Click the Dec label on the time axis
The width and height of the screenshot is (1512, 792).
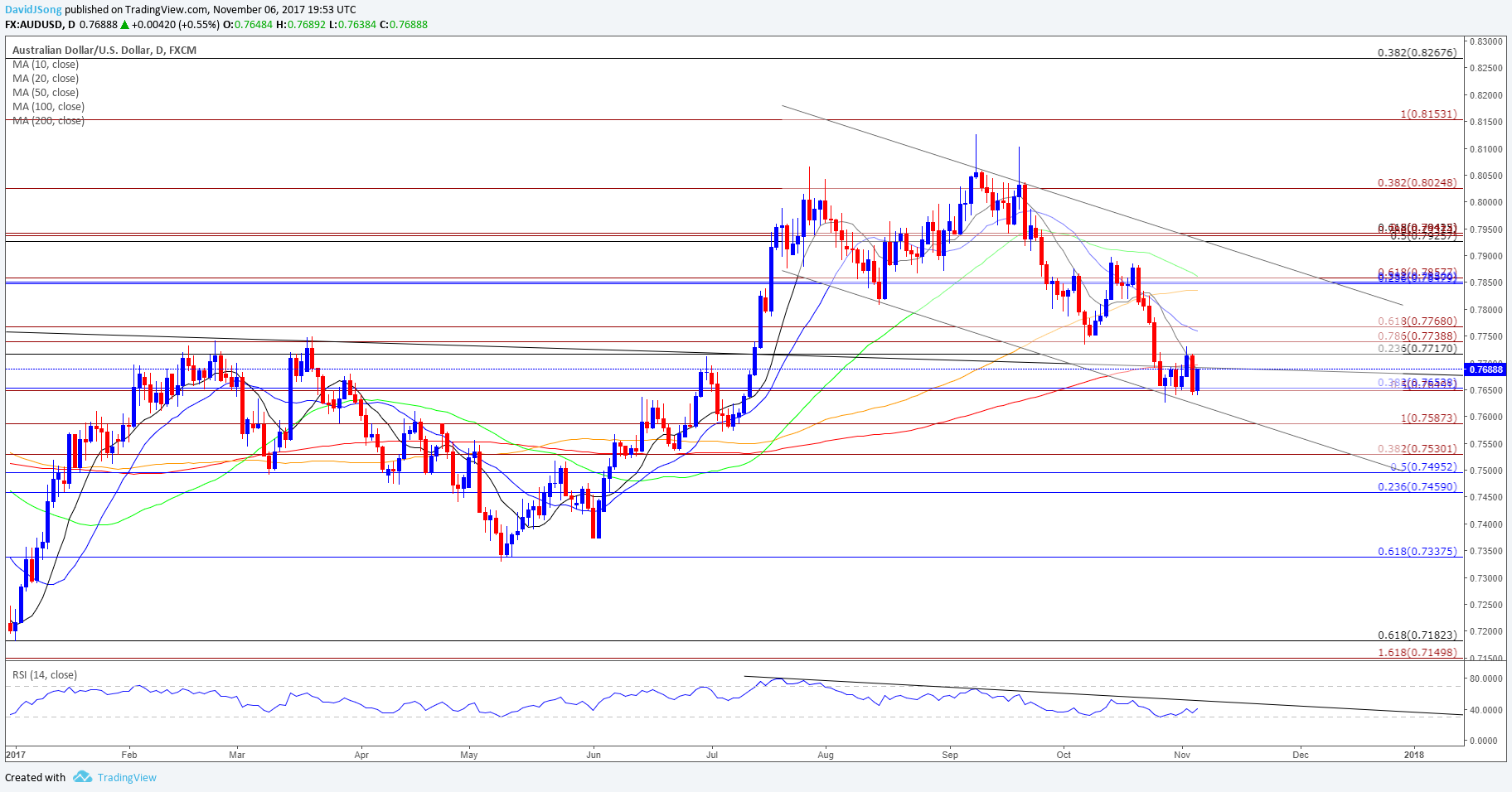(1301, 755)
